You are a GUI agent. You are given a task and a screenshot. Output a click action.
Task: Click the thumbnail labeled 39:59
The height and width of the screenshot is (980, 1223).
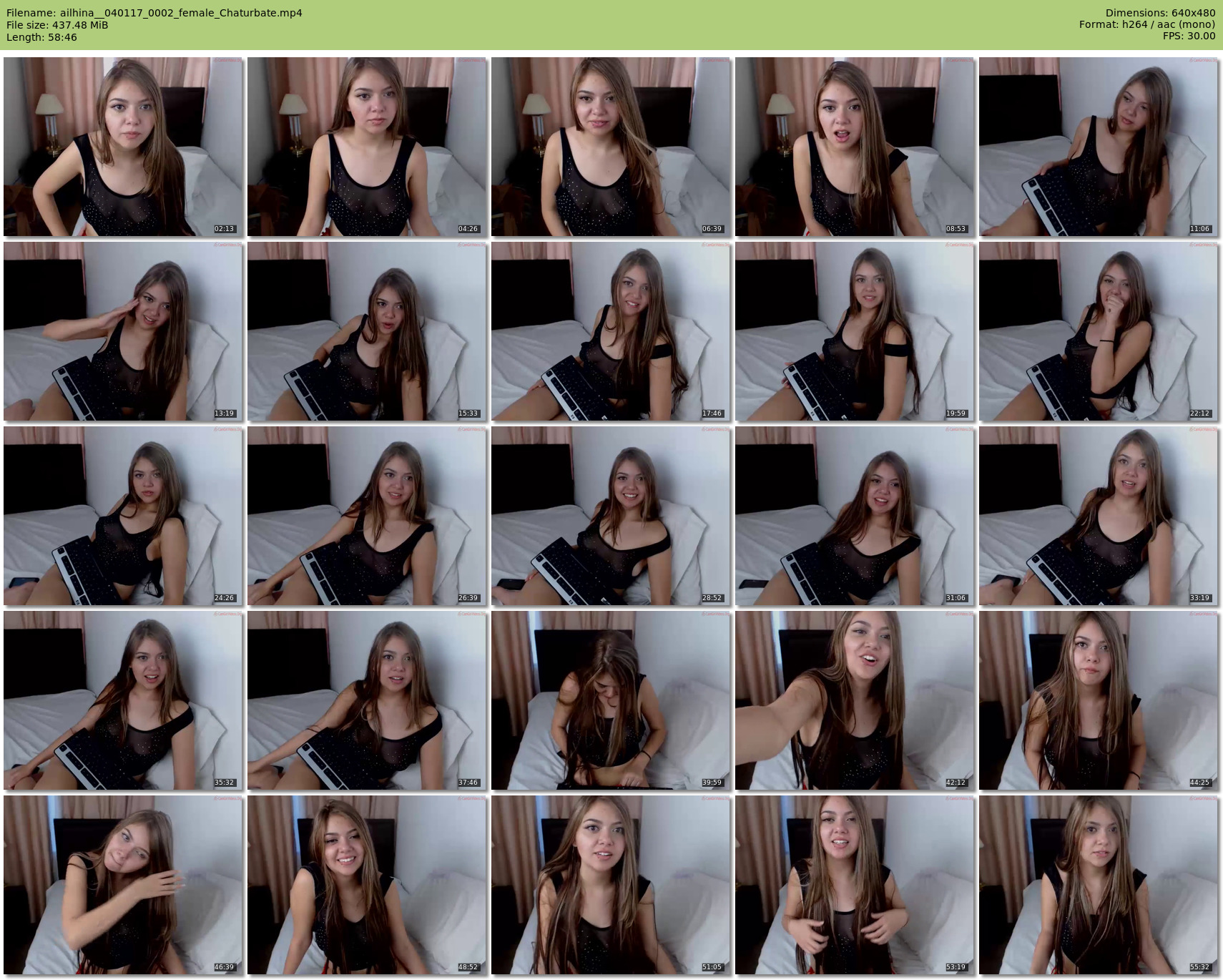611,700
